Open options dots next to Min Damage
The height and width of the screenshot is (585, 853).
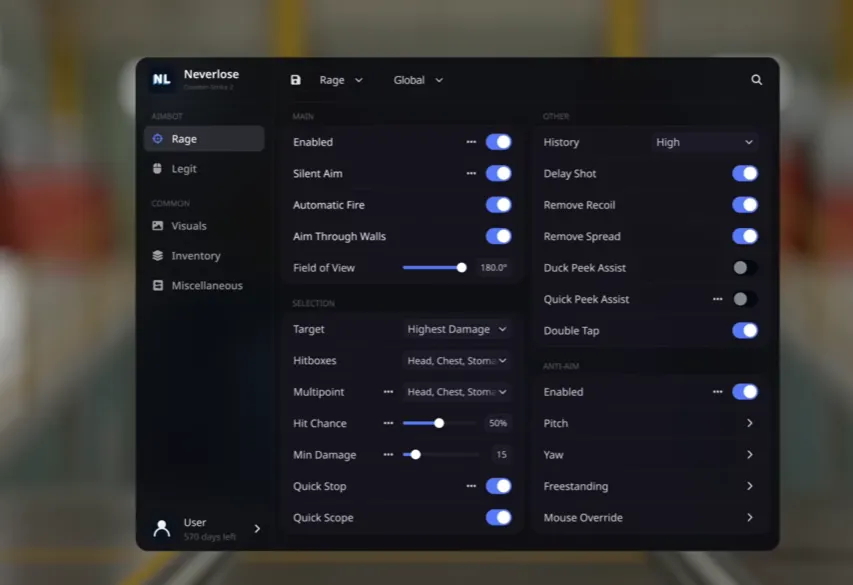388,455
